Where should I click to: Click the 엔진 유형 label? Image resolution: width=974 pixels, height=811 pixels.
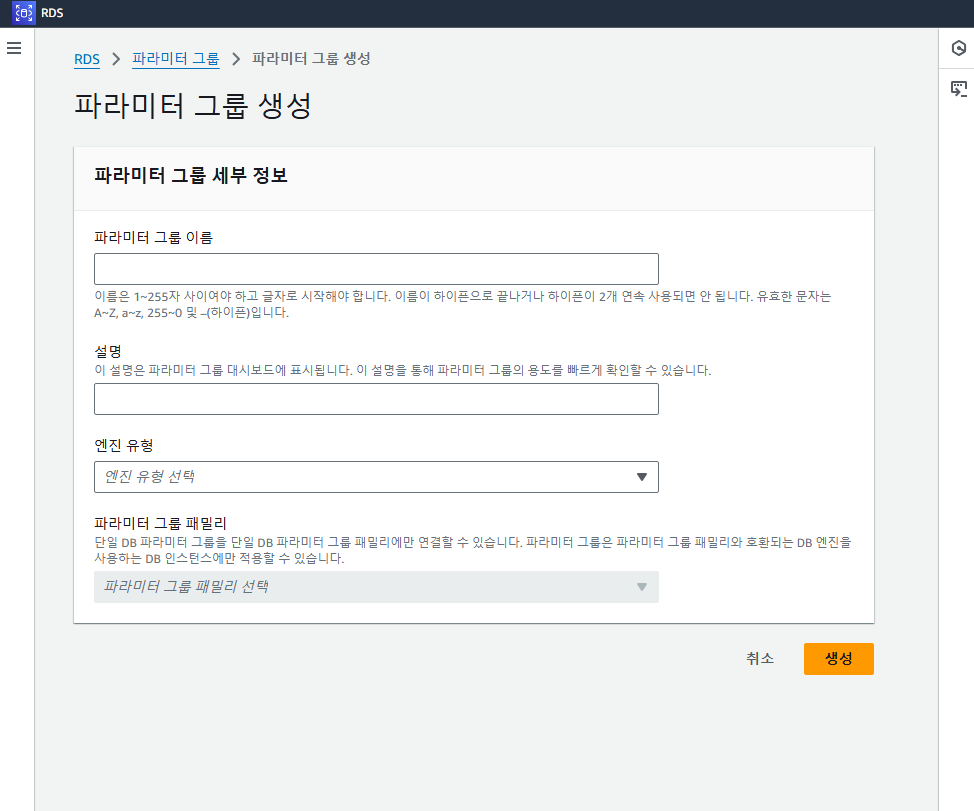(124, 445)
